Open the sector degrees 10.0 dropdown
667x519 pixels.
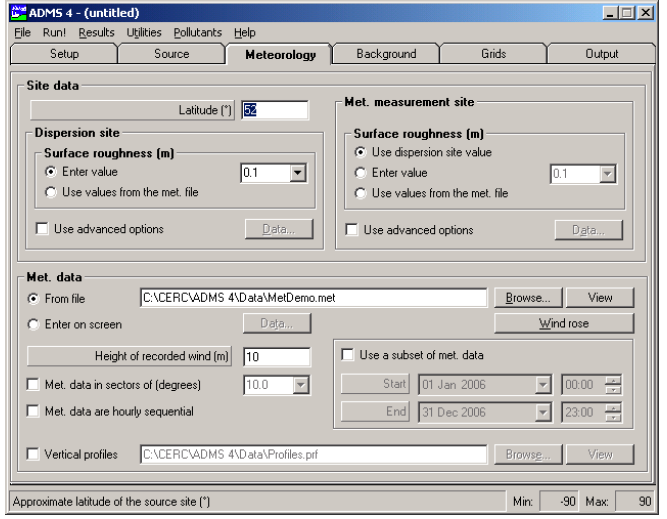click(x=301, y=385)
